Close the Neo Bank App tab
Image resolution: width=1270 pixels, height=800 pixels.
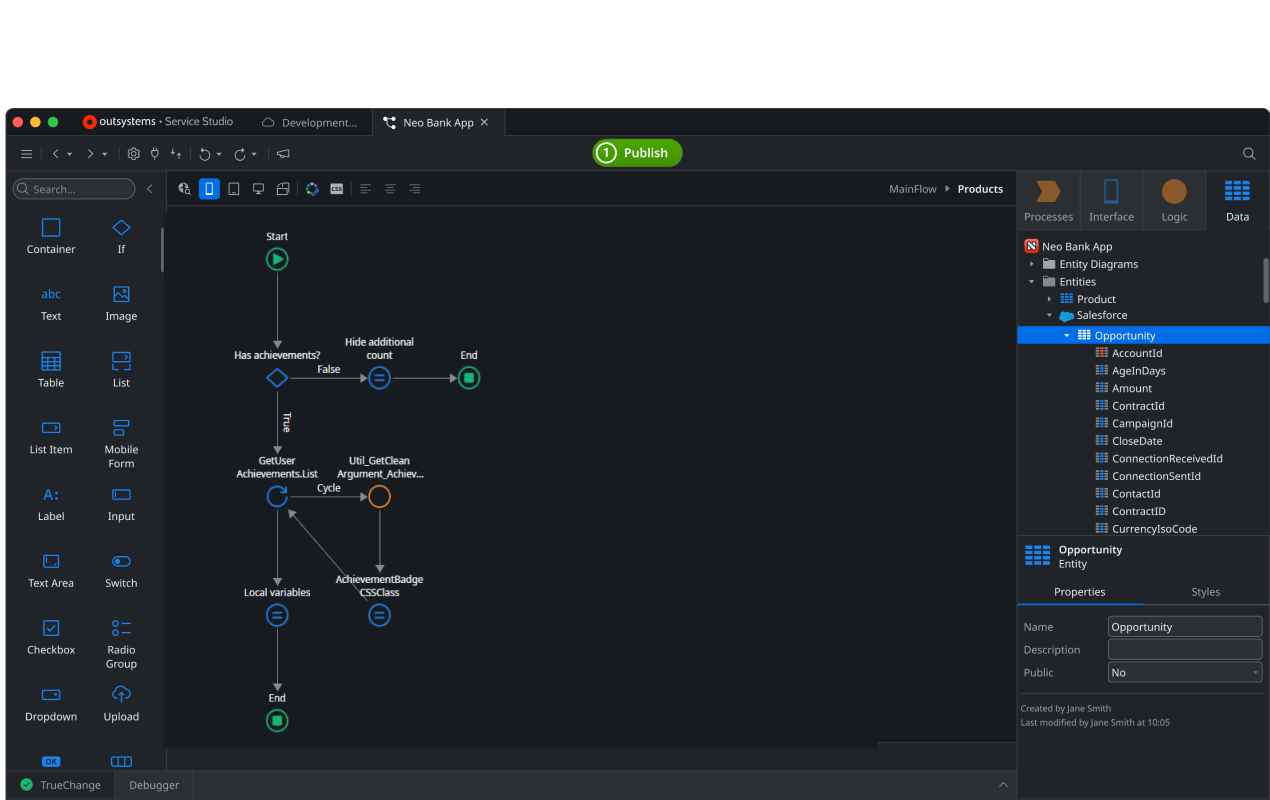click(485, 123)
